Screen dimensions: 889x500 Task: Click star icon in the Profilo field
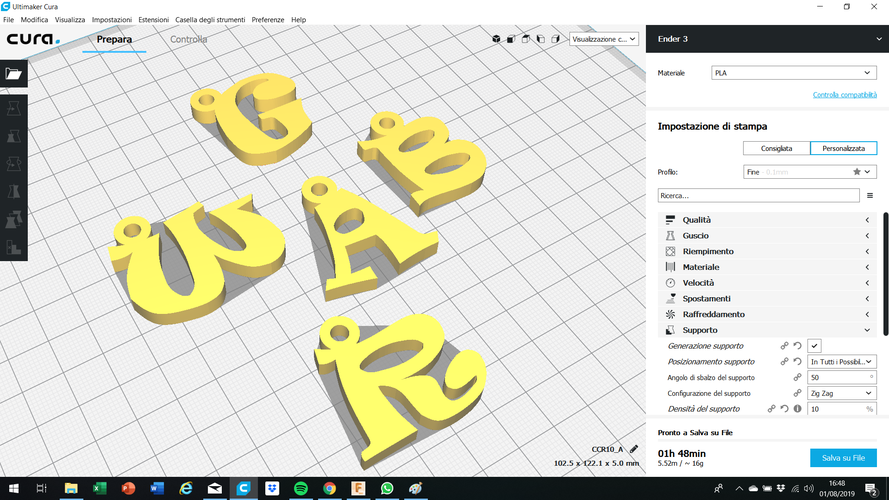click(857, 172)
